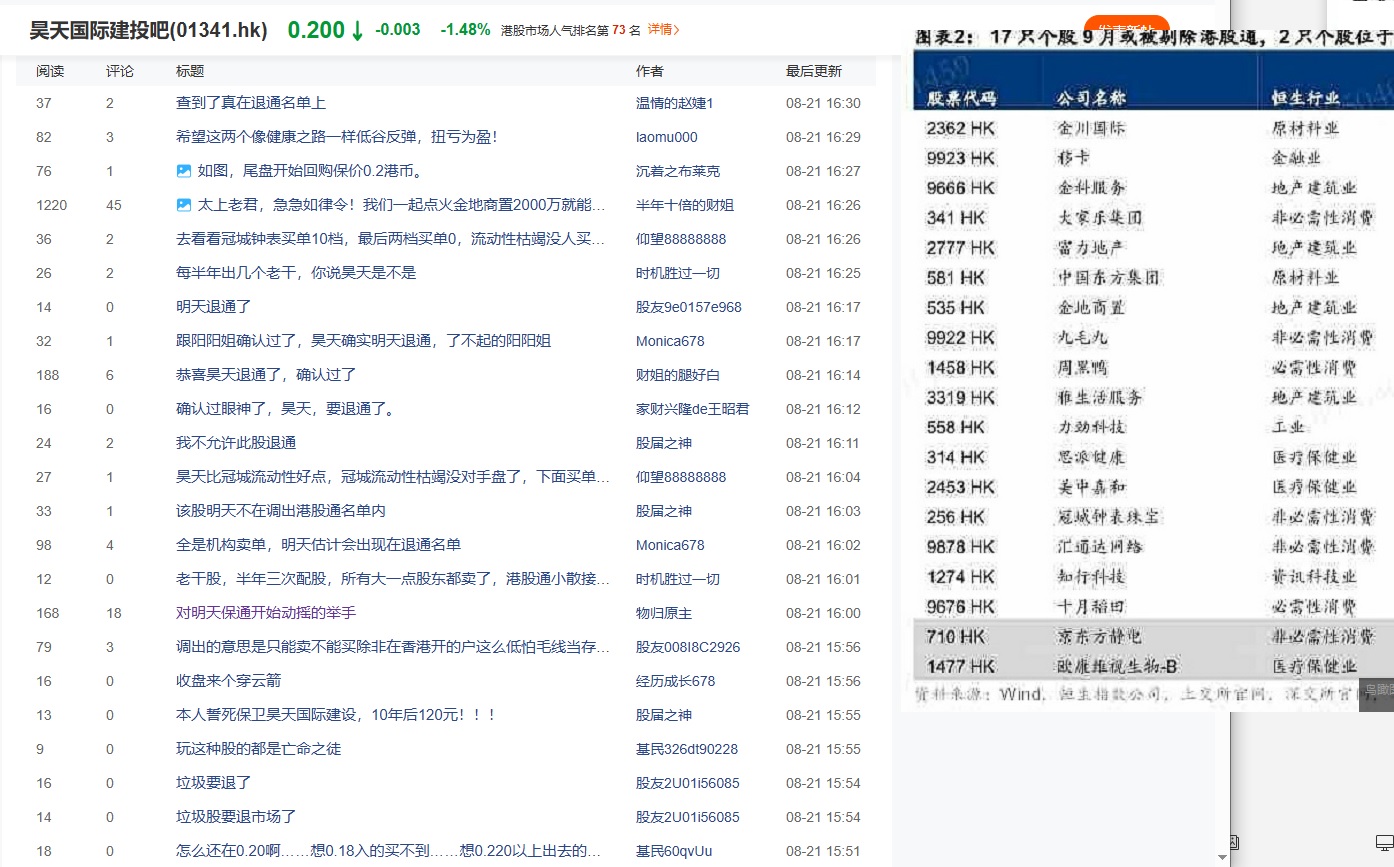
Task: Open author profile 财姐的腿好白
Action: click(678, 375)
